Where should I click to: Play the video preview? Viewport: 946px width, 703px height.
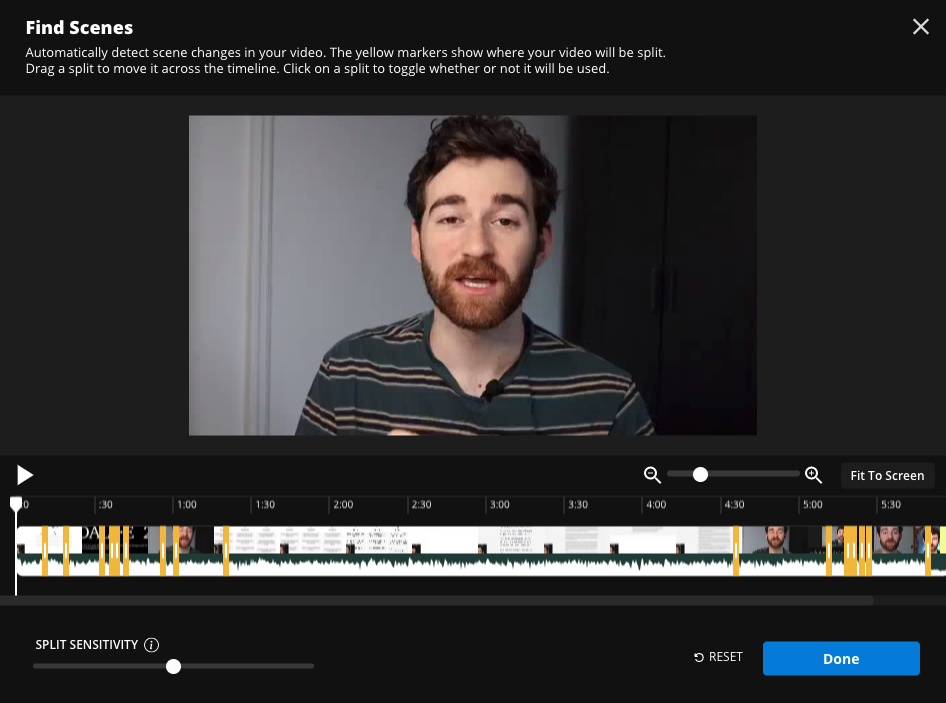pos(24,475)
